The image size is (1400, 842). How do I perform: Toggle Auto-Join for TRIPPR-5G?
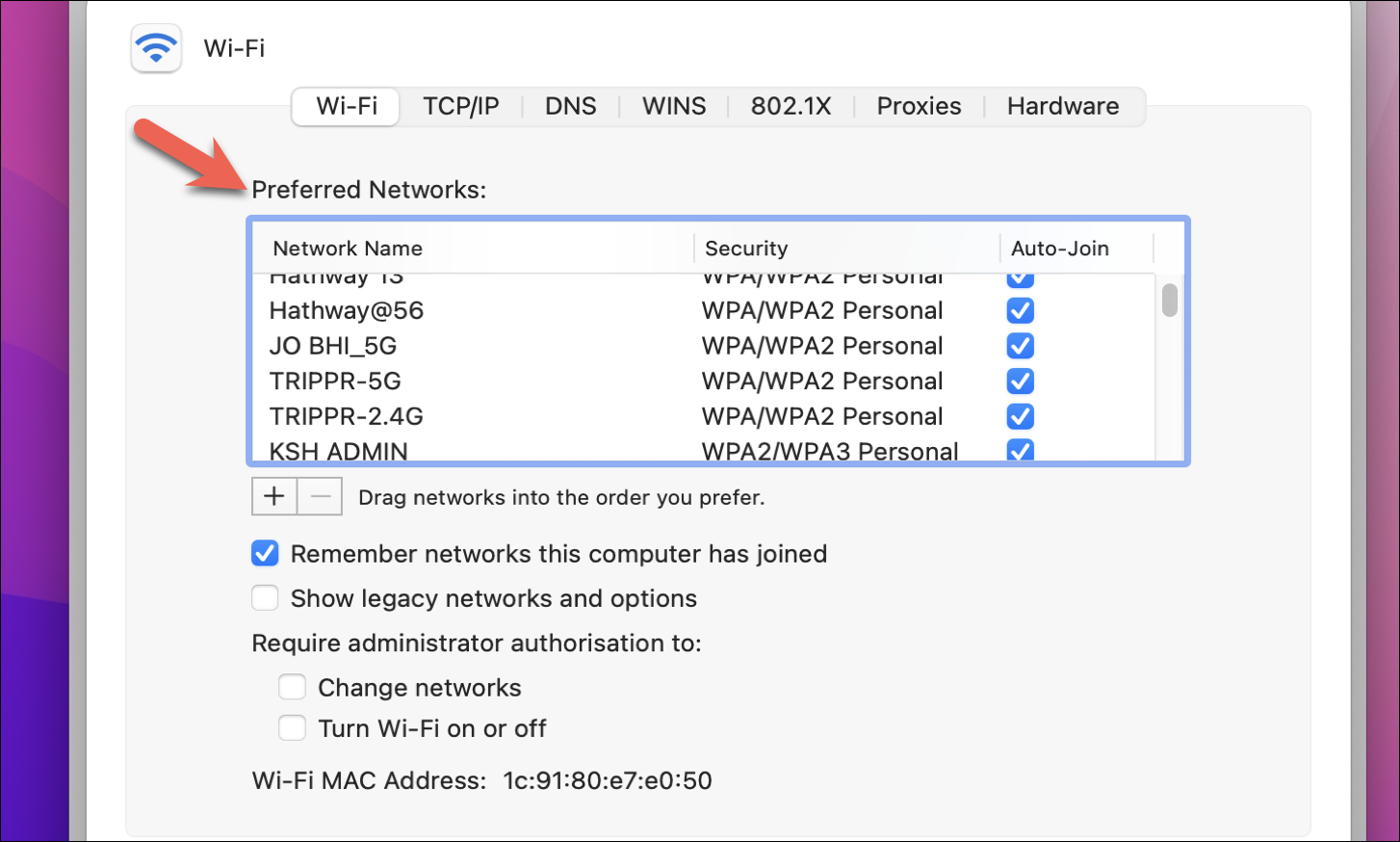pyautogui.click(x=1021, y=382)
